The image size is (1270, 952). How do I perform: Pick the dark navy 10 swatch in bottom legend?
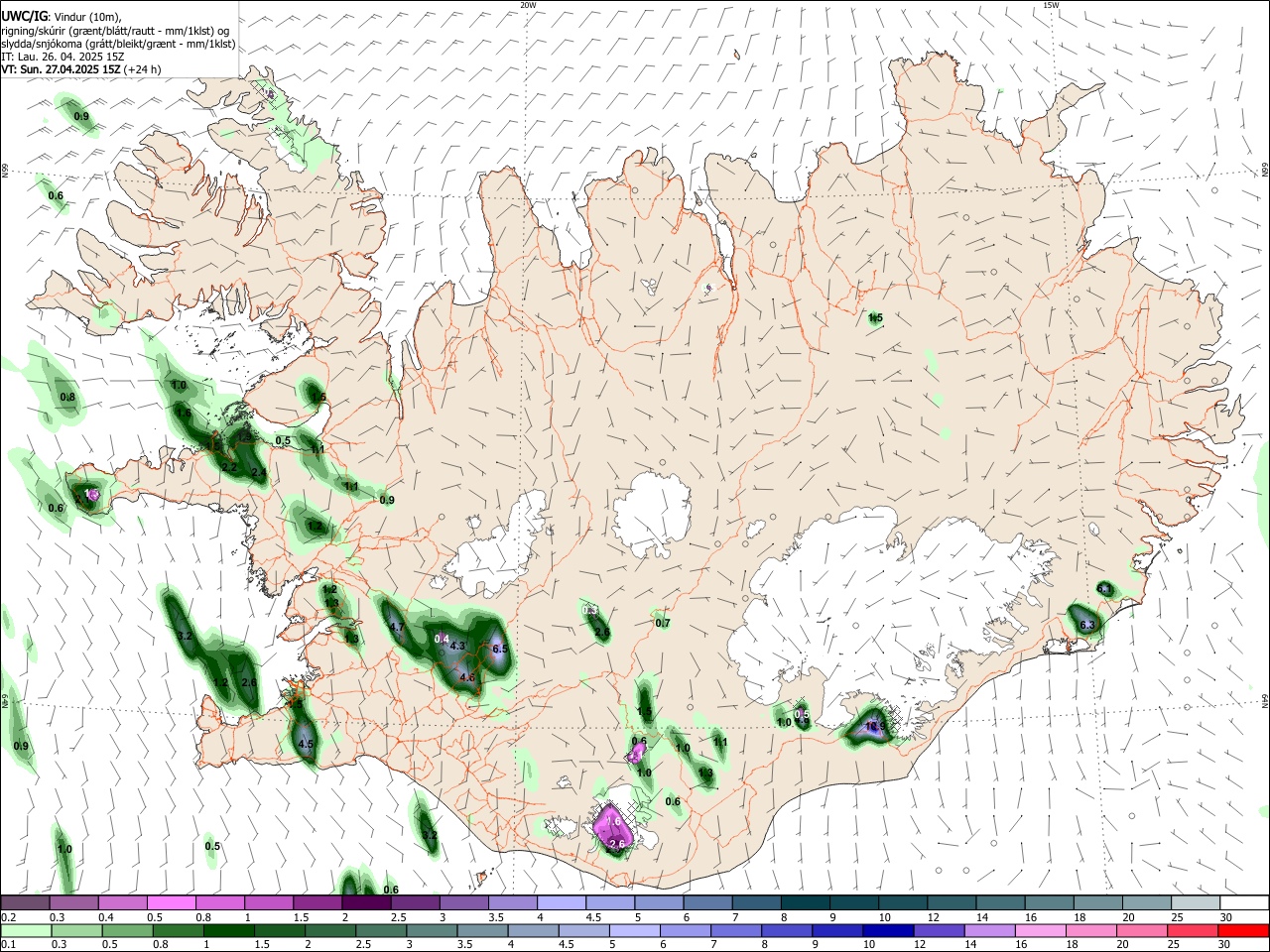[x=887, y=930]
